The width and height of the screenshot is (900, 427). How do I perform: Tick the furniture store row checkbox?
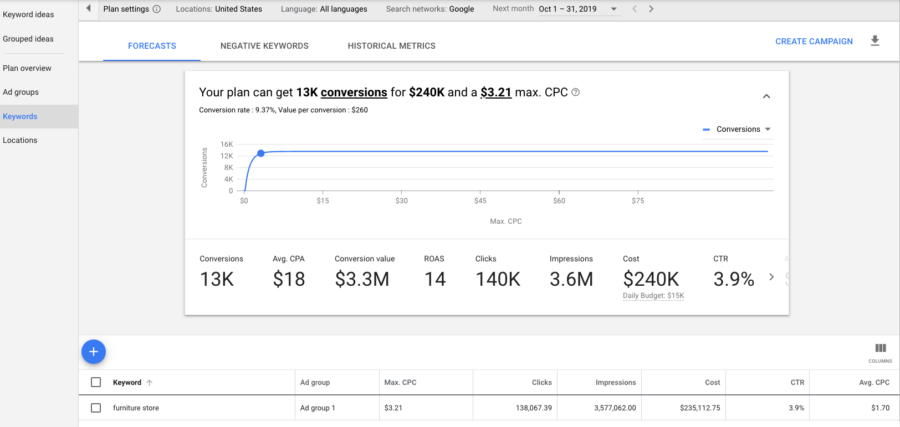(96, 408)
